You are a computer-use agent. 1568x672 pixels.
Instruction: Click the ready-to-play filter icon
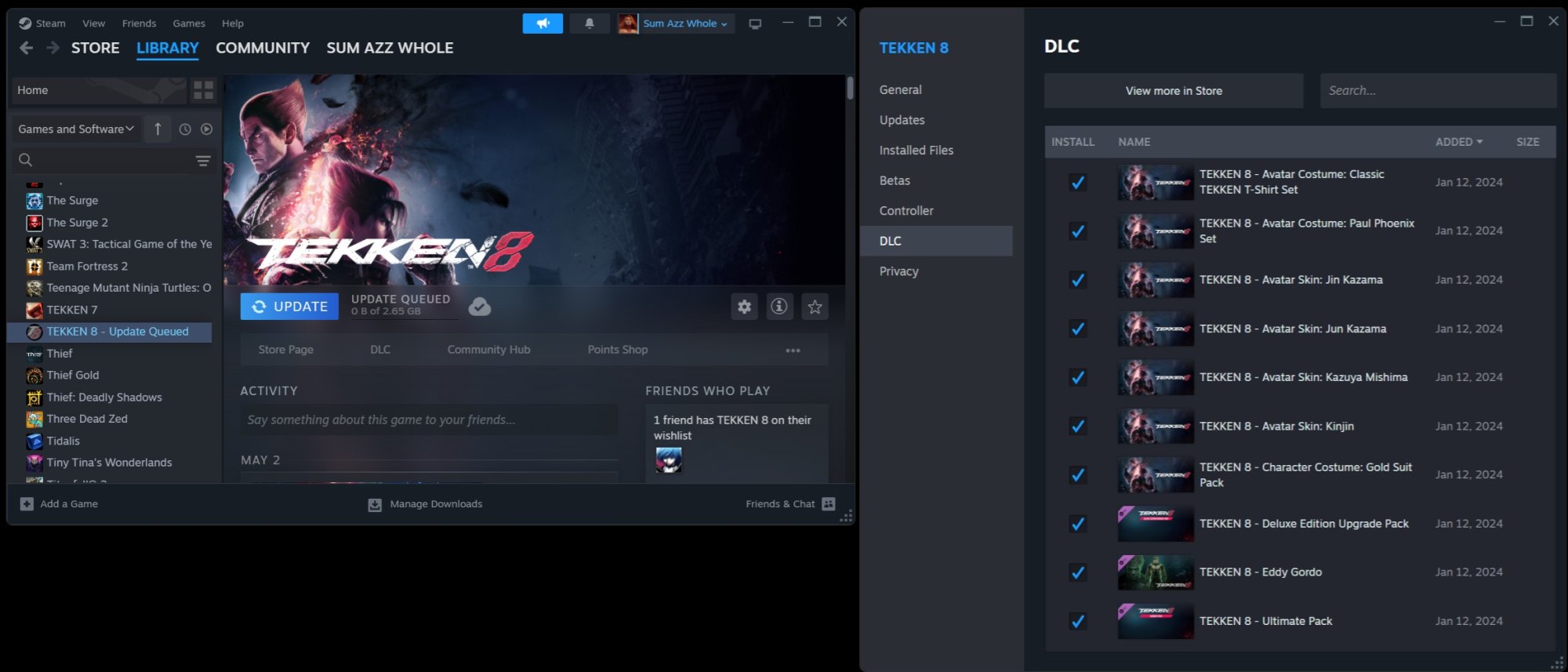[x=206, y=129]
